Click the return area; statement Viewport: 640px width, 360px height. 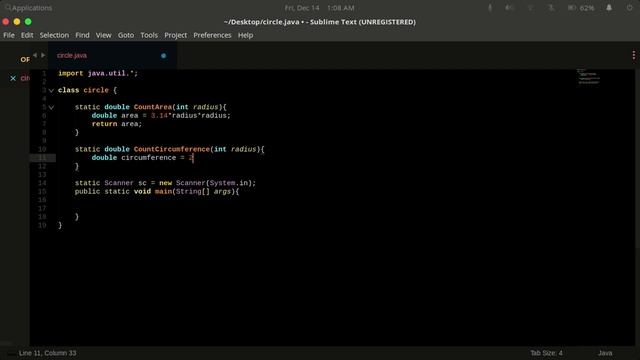click(117, 124)
